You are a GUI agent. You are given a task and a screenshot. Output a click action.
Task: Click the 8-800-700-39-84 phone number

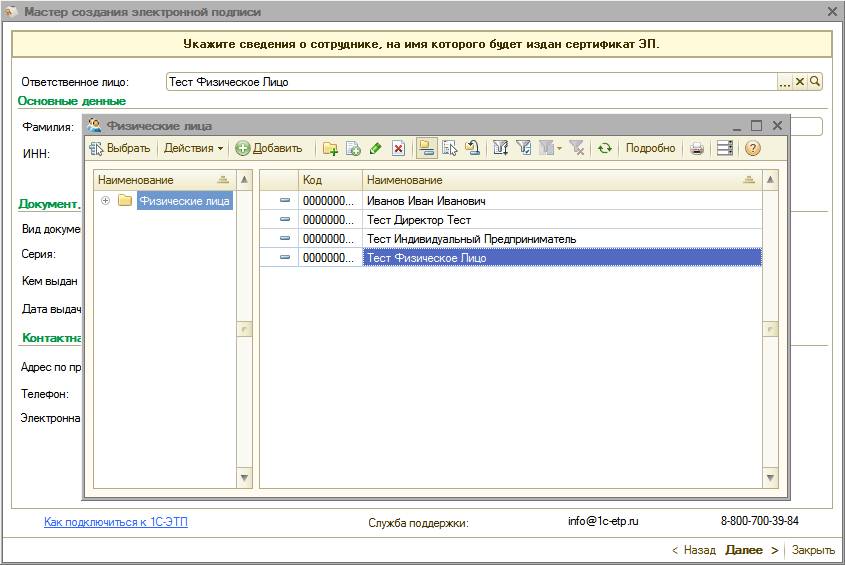(760, 521)
